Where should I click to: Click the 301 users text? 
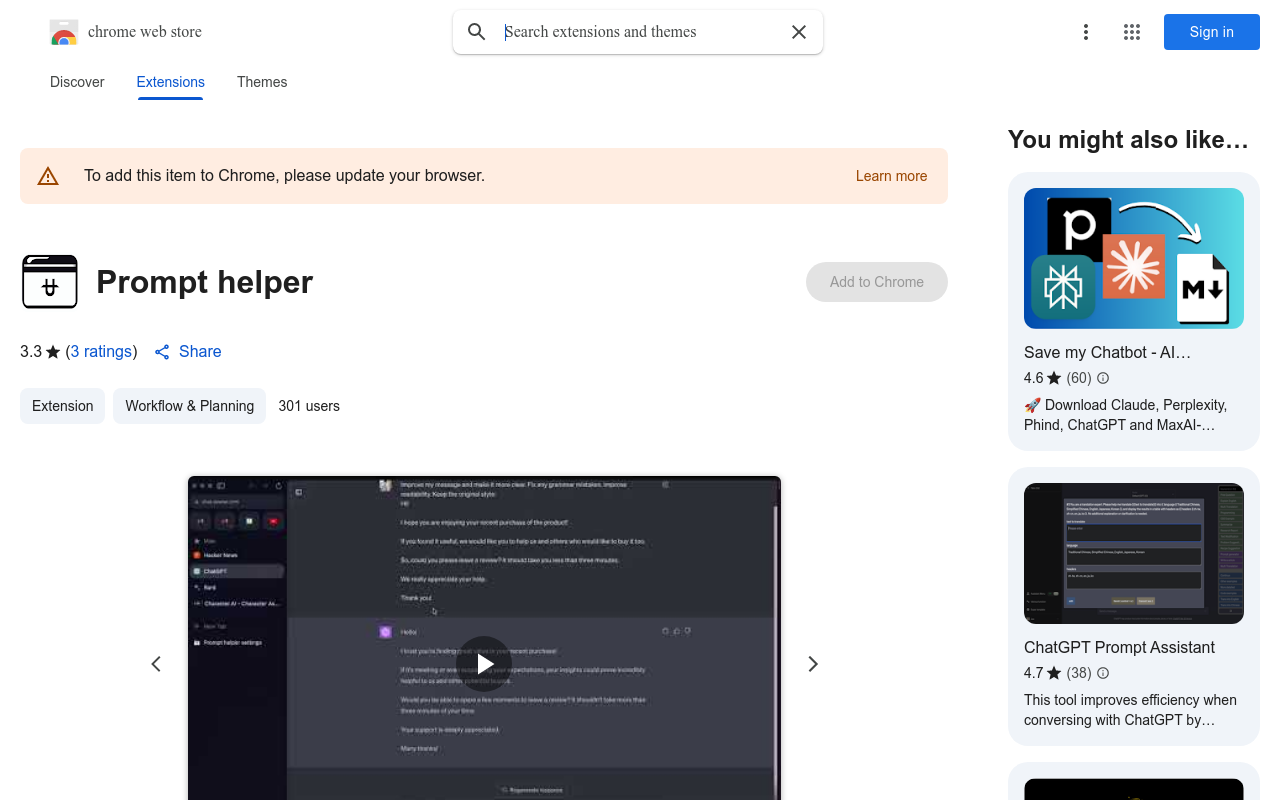(309, 406)
